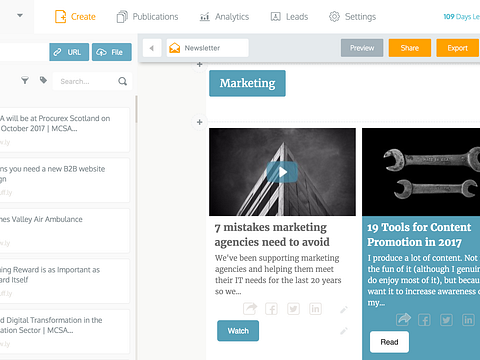Share 7 mistakes article on LinkedIn

click(x=315, y=309)
